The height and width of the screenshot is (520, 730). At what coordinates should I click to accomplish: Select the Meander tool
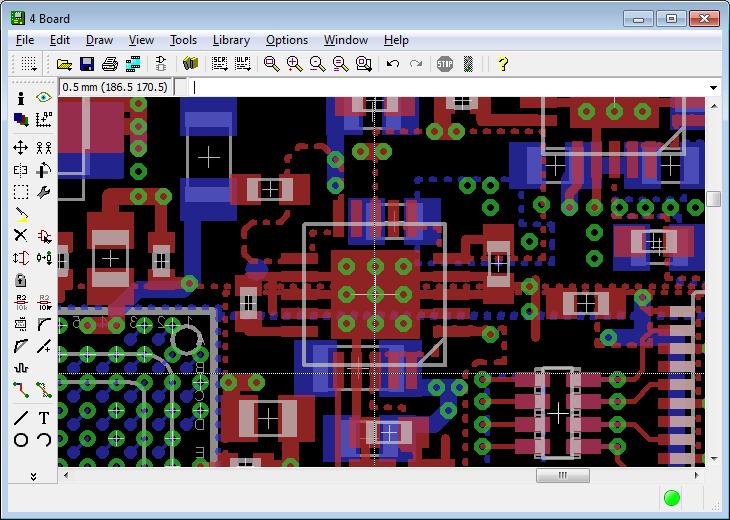pos(20,368)
